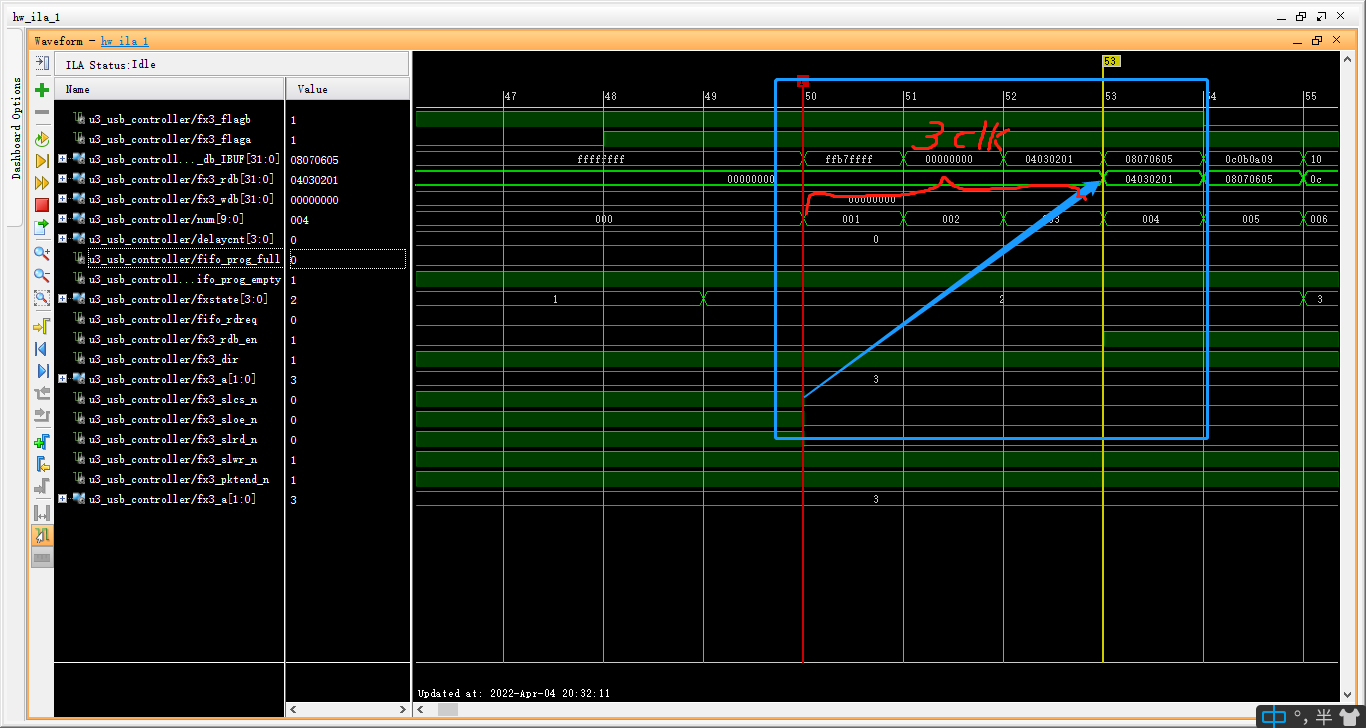Open trigger setup settings at toolbar top
1366x728 pixels.
click(41, 63)
